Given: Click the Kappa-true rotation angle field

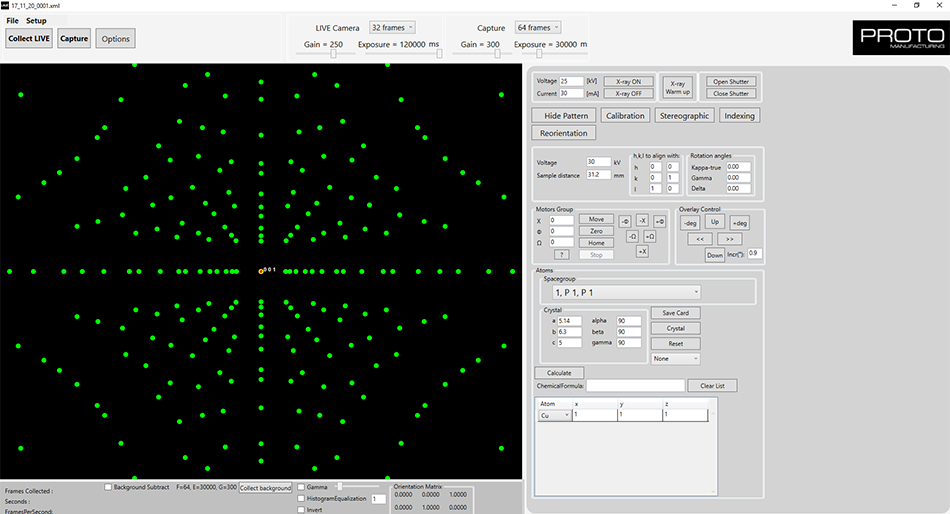Looking at the screenshot, I should coord(739,167).
